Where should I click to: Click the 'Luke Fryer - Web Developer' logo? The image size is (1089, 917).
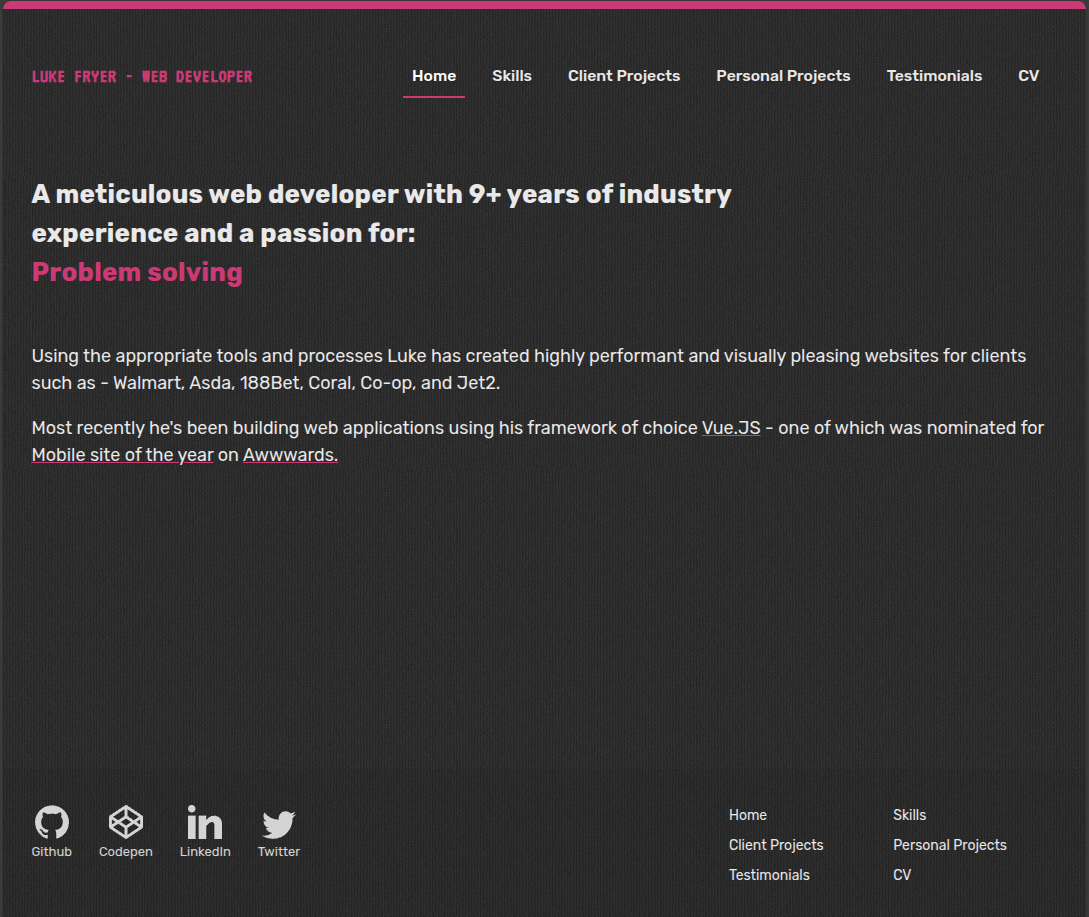[142, 75]
